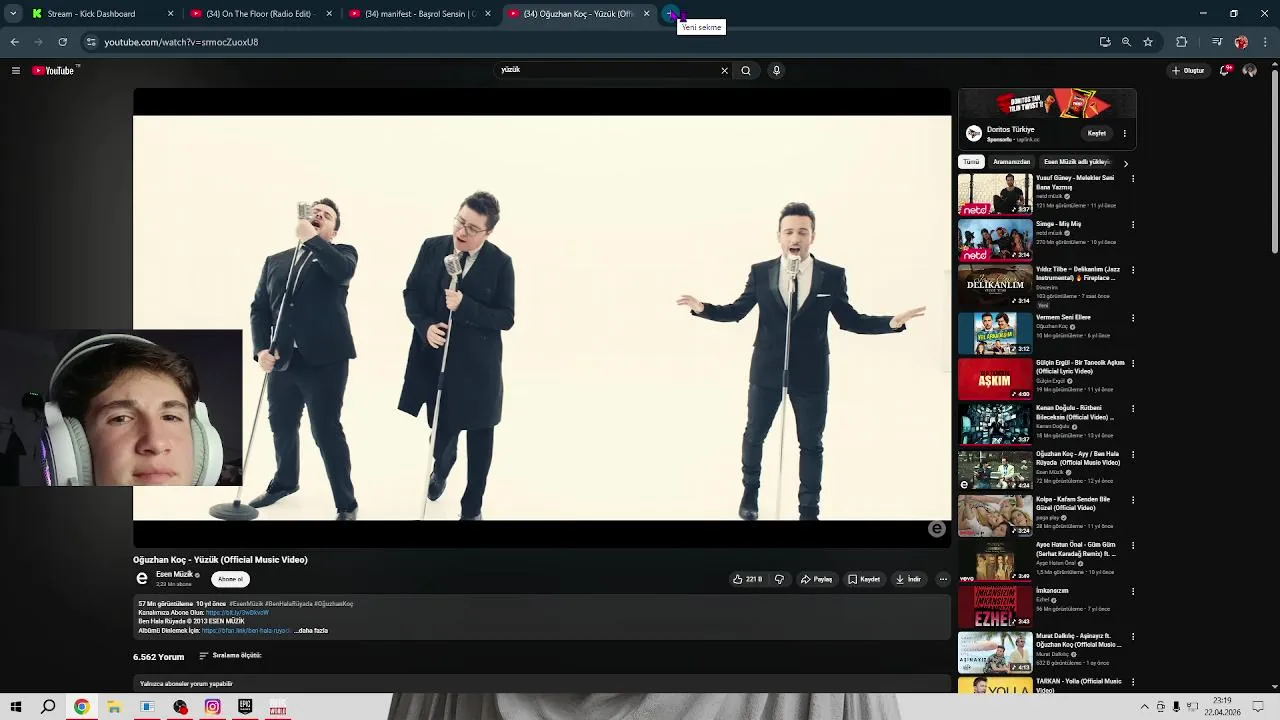
Task: Dislike the video with thumbs down
Action: [x=779, y=579]
